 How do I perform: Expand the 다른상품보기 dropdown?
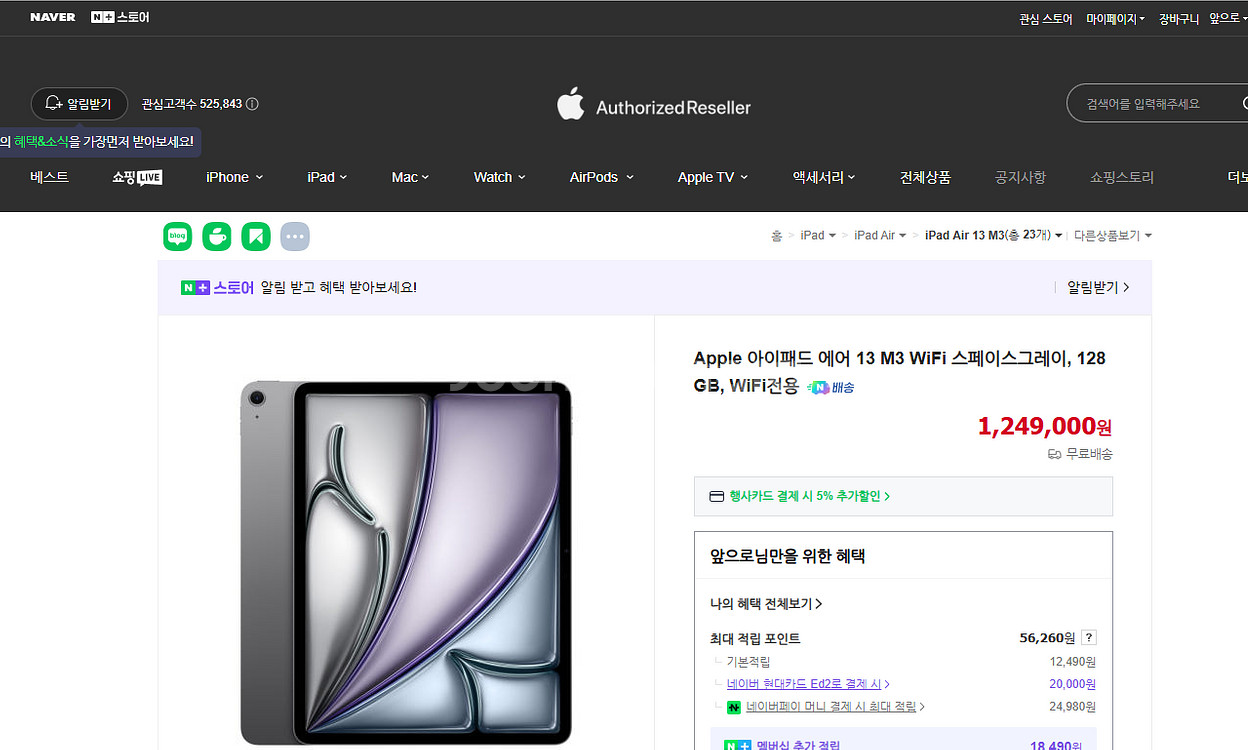coord(1113,236)
